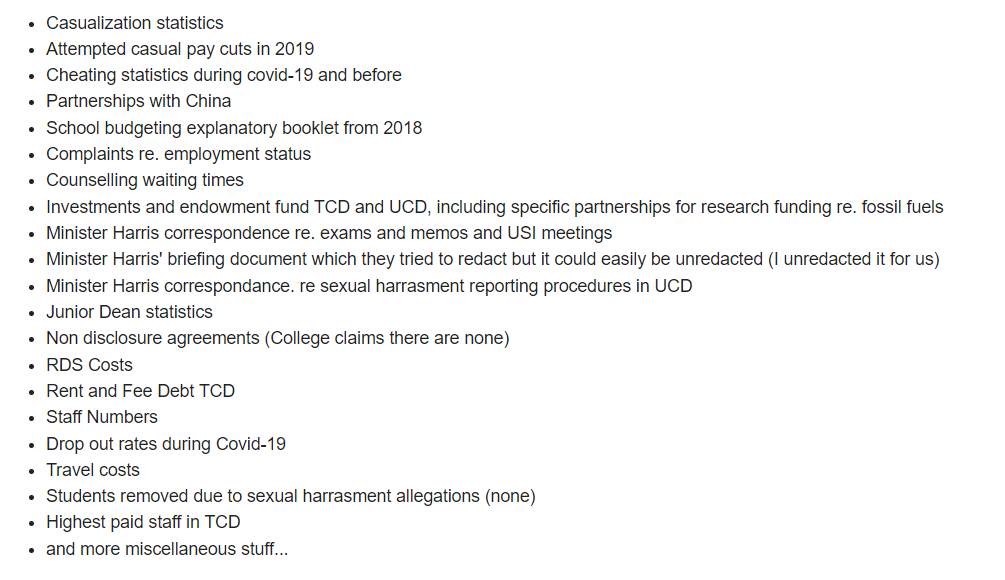Select the "Partnerships with China" entry
The width and height of the screenshot is (1005, 580).
(138, 102)
